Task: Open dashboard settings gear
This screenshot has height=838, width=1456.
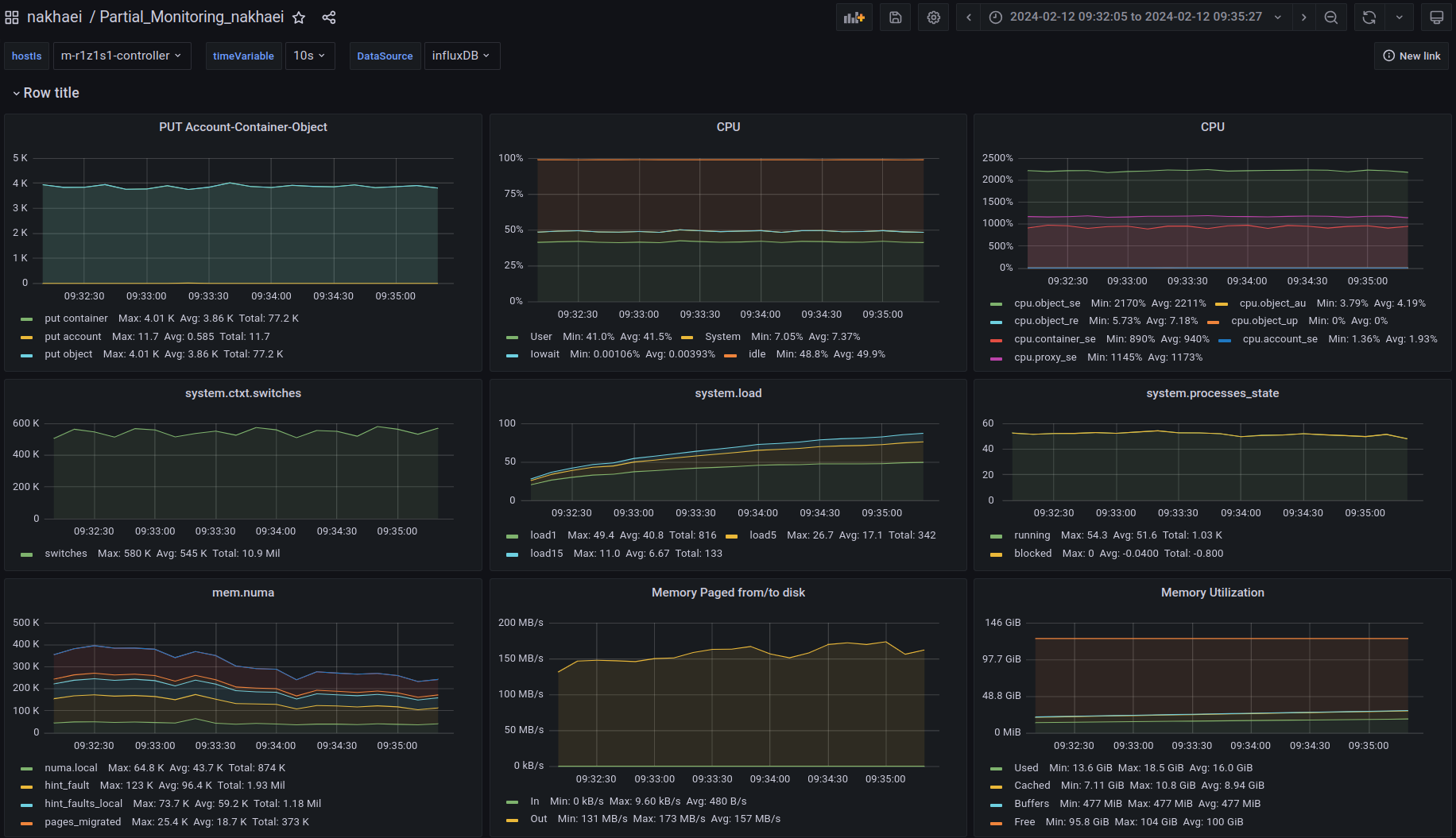Action: 933,17
